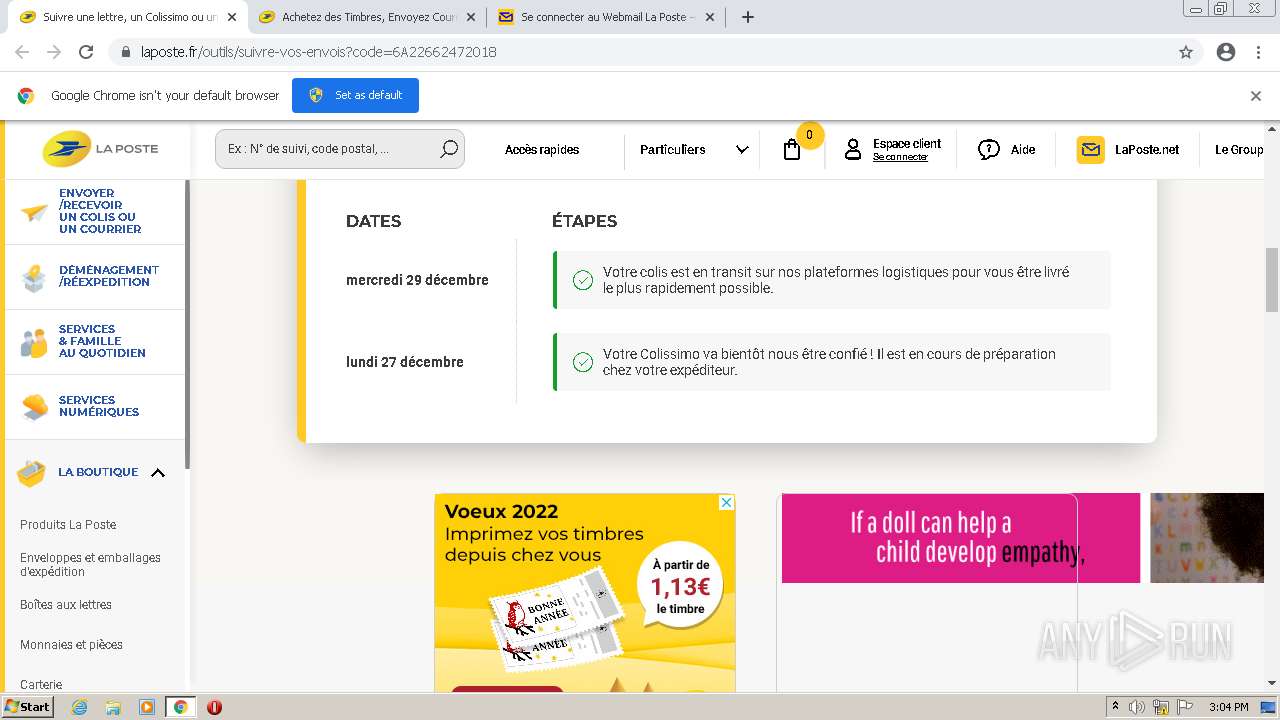
Task: Click the volume speaker tray icon
Action: (x=1137, y=707)
